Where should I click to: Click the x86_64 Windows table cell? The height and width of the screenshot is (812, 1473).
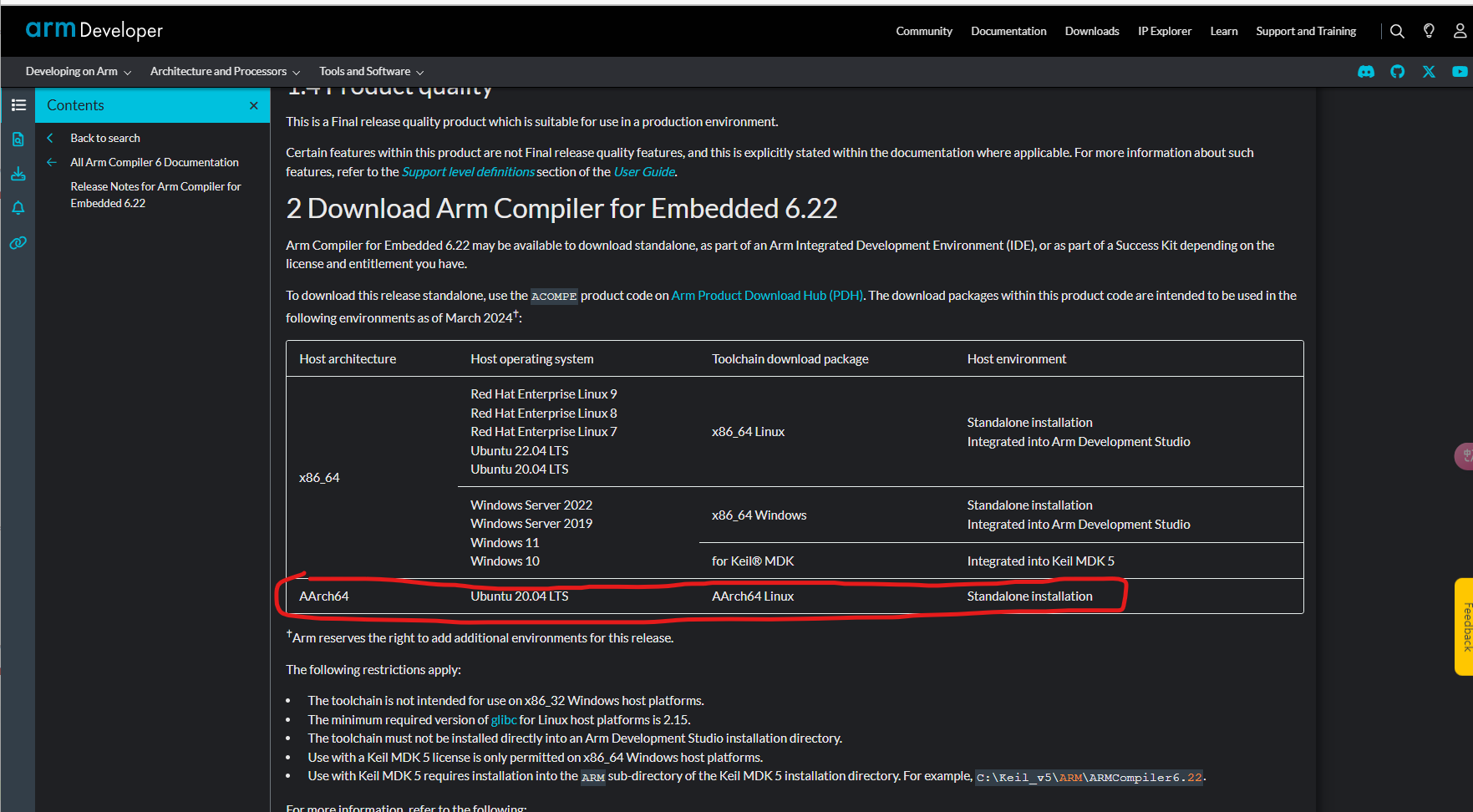point(759,515)
